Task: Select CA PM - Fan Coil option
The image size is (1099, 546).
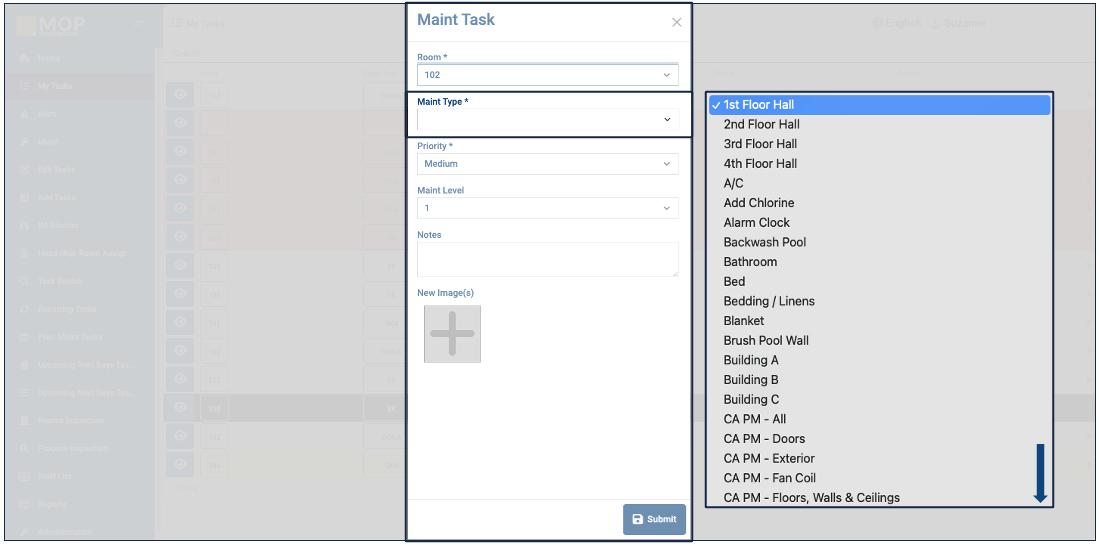Action: coord(770,478)
